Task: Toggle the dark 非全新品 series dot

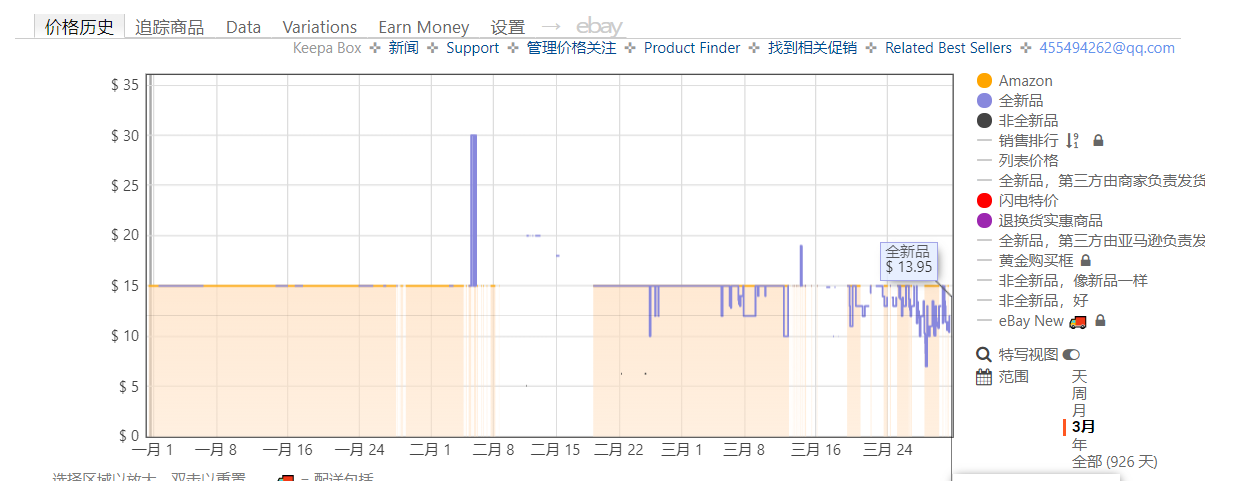Action: coord(984,121)
